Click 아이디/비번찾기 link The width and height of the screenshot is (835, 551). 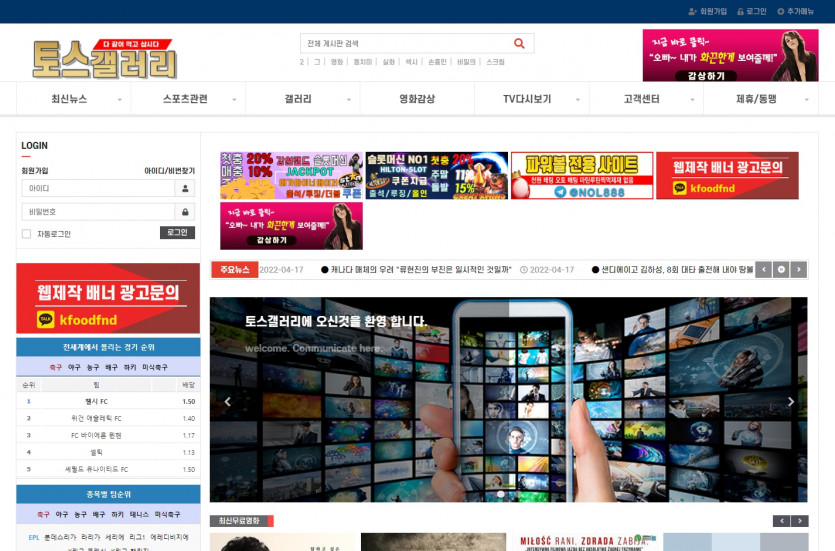click(169, 171)
